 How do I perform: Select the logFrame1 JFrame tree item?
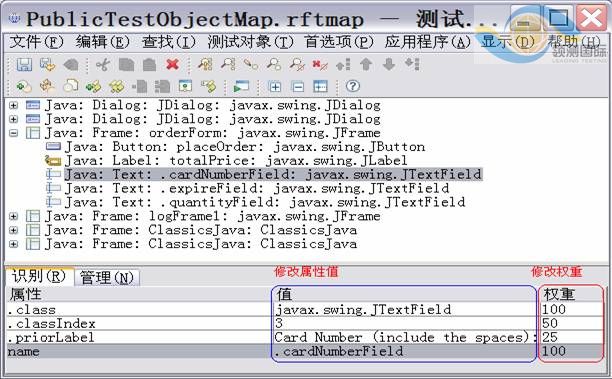pyautogui.click(x=212, y=216)
